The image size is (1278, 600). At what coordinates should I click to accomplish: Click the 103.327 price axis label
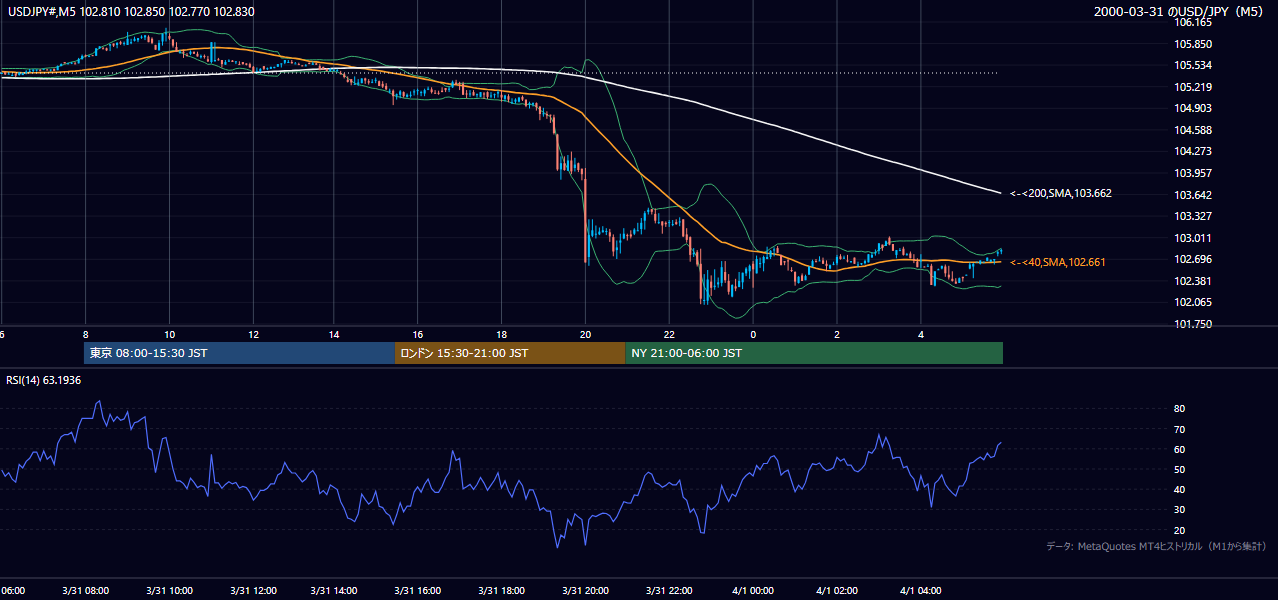[x=1193, y=216]
